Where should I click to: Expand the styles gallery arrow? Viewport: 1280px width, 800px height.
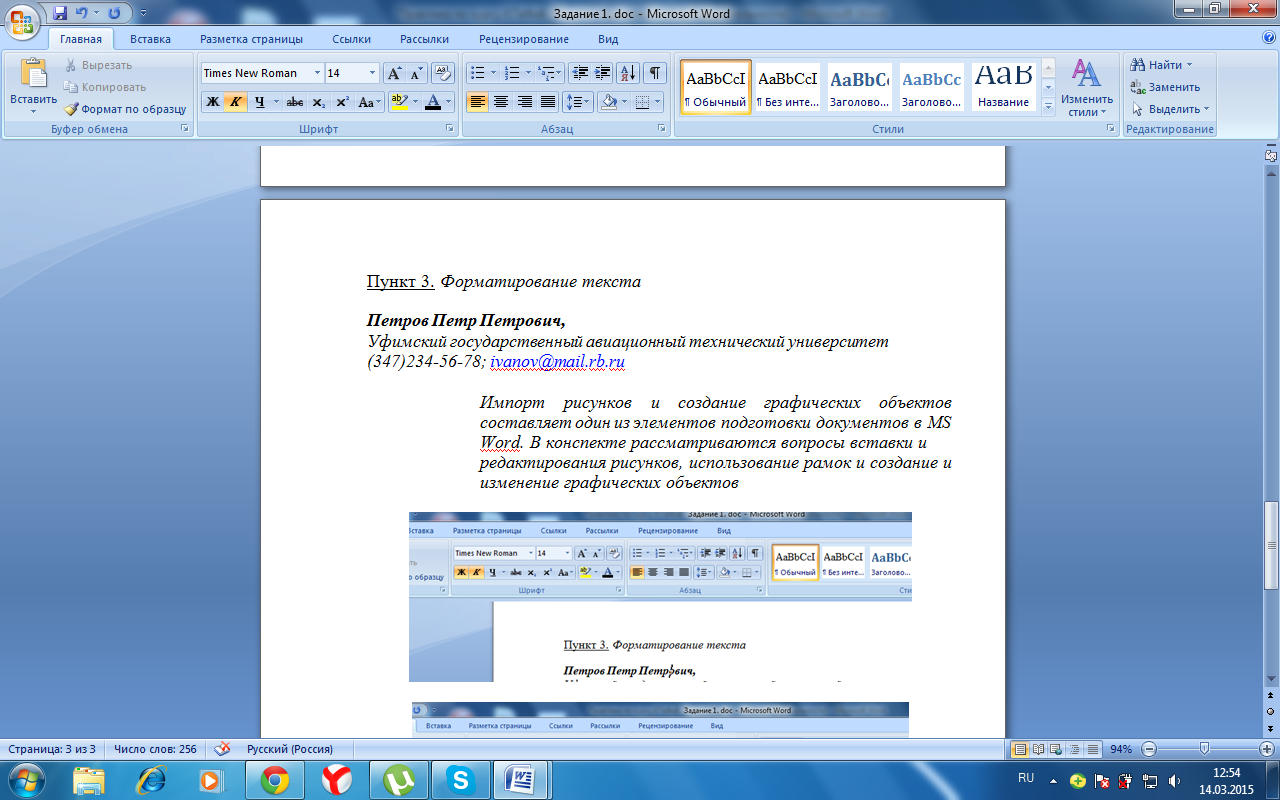(1049, 106)
